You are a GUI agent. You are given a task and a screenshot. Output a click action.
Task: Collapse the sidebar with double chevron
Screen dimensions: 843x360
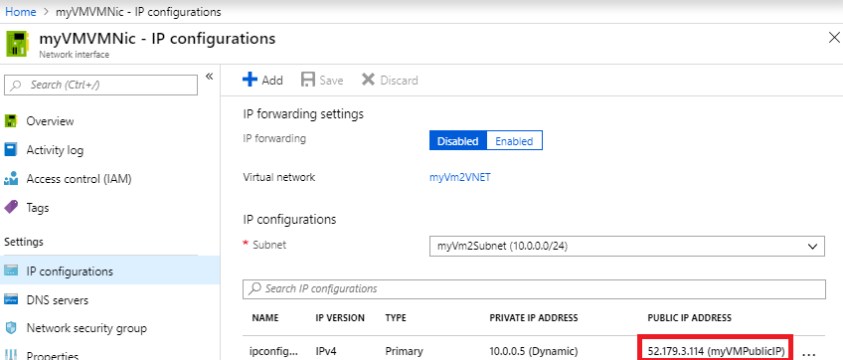click(209, 76)
